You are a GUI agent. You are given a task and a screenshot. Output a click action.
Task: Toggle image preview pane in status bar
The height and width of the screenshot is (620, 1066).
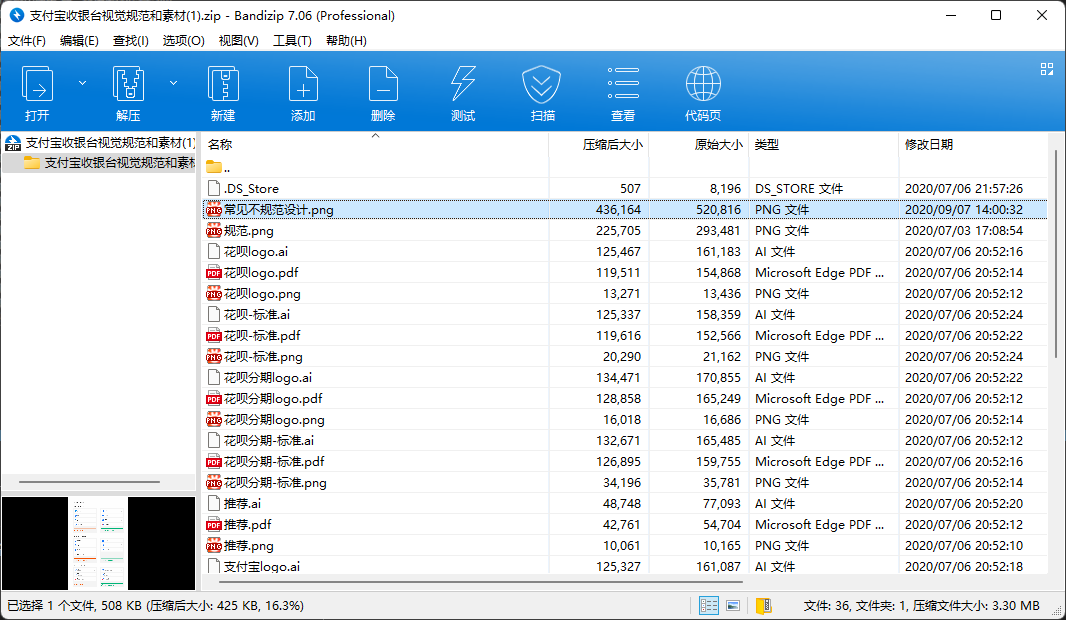[x=733, y=605]
